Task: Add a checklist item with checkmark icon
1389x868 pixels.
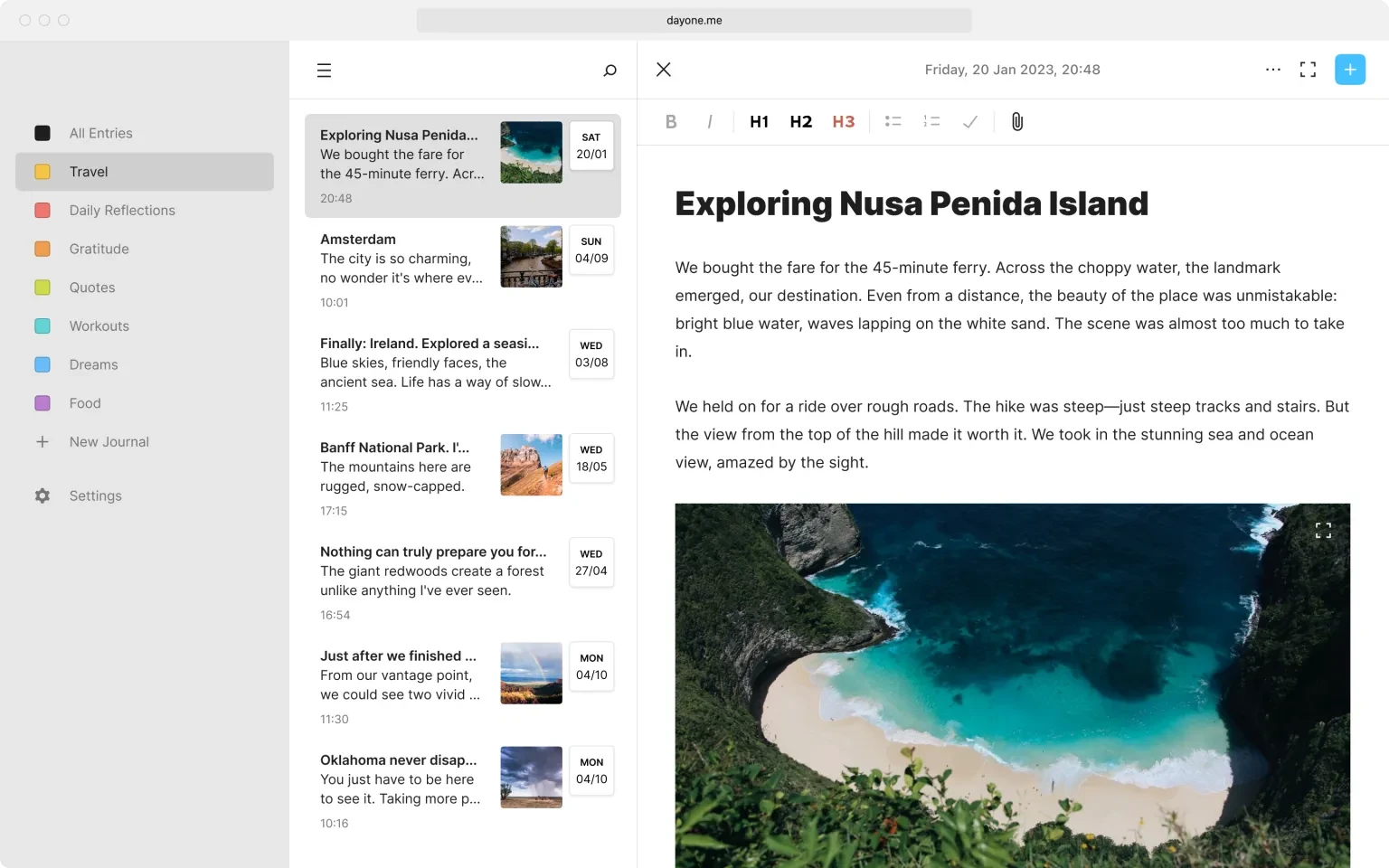Action: 970,122
